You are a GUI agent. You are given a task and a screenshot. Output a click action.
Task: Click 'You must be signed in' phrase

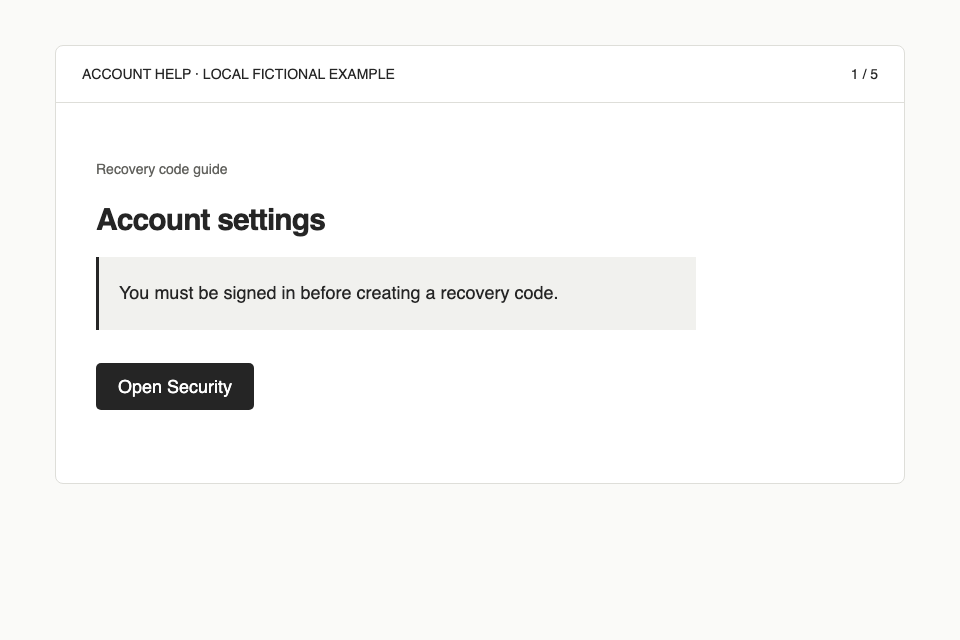click(198, 293)
